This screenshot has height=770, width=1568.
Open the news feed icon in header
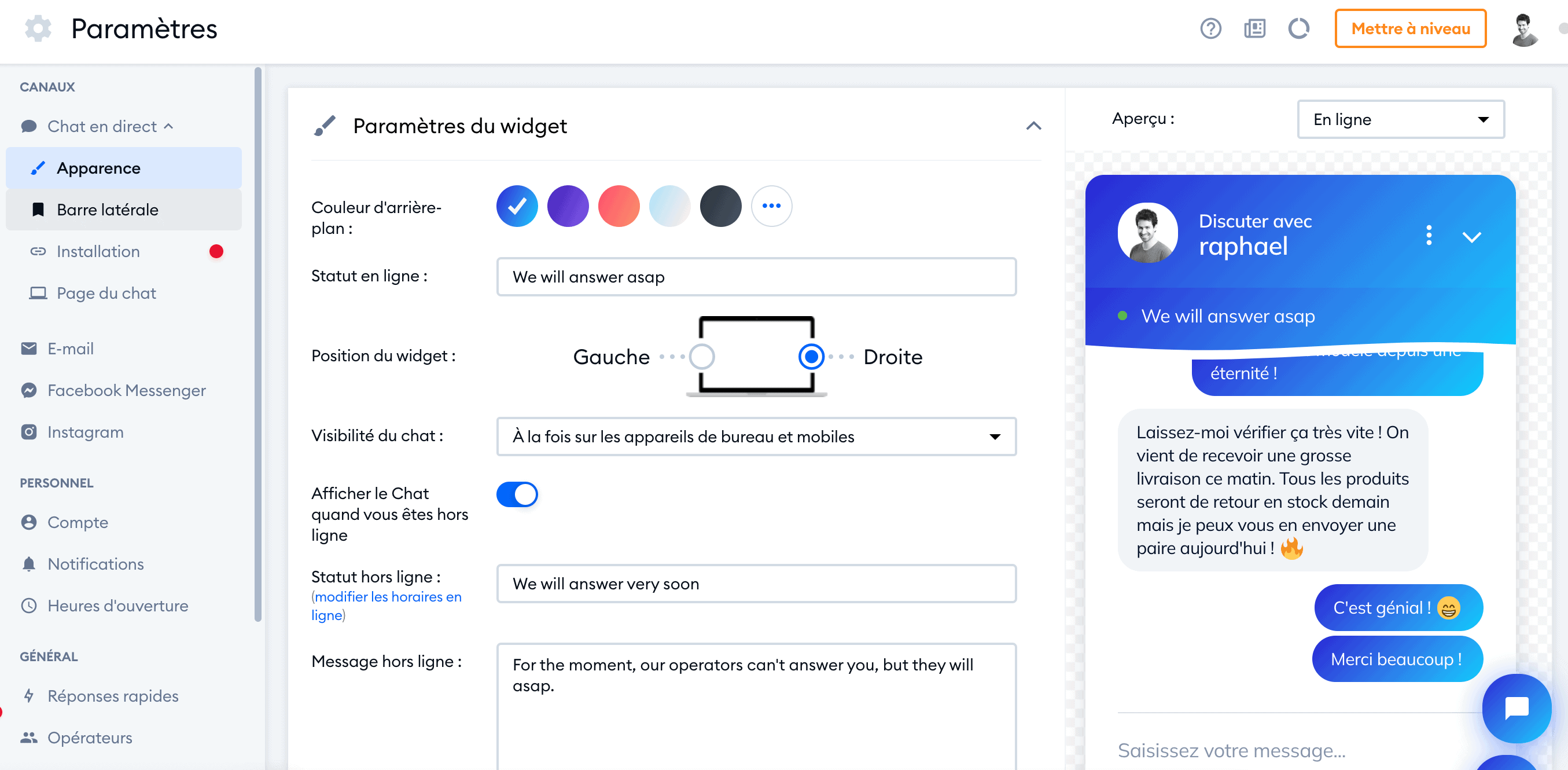click(x=1254, y=28)
